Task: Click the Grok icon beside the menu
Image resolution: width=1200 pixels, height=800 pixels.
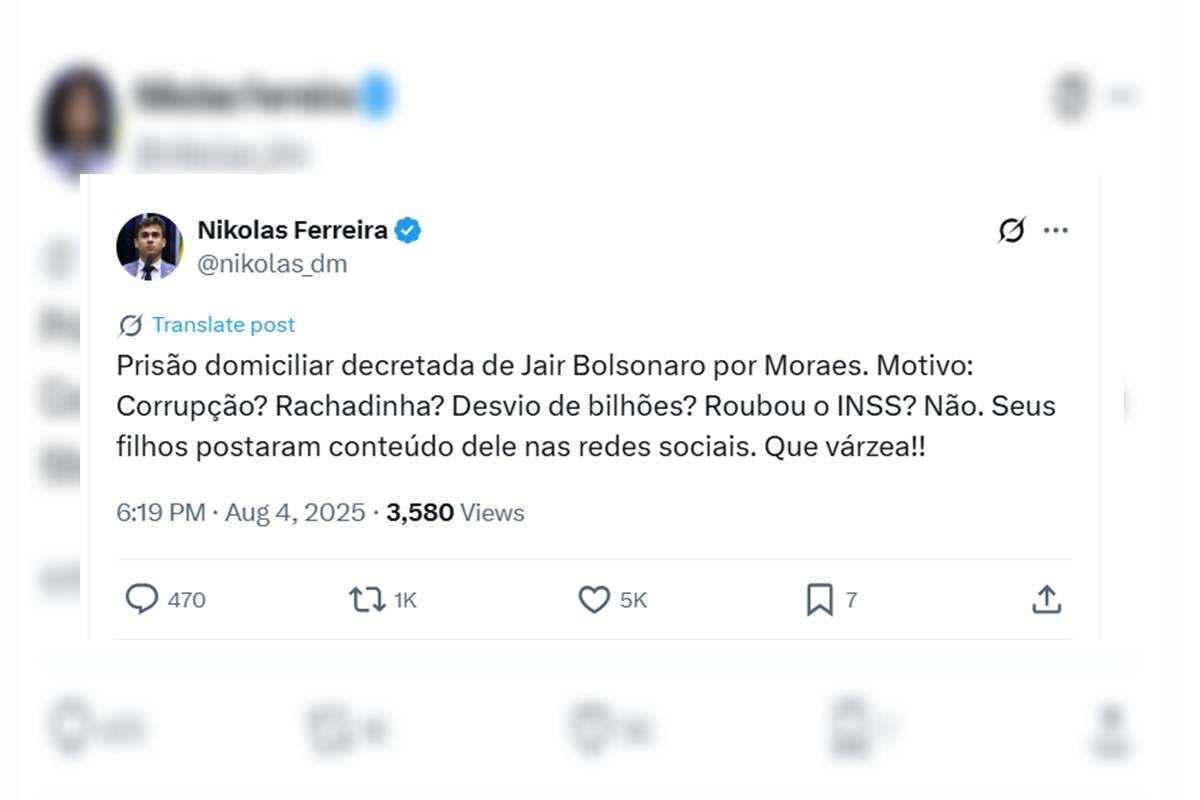Action: (x=1011, y=231)
